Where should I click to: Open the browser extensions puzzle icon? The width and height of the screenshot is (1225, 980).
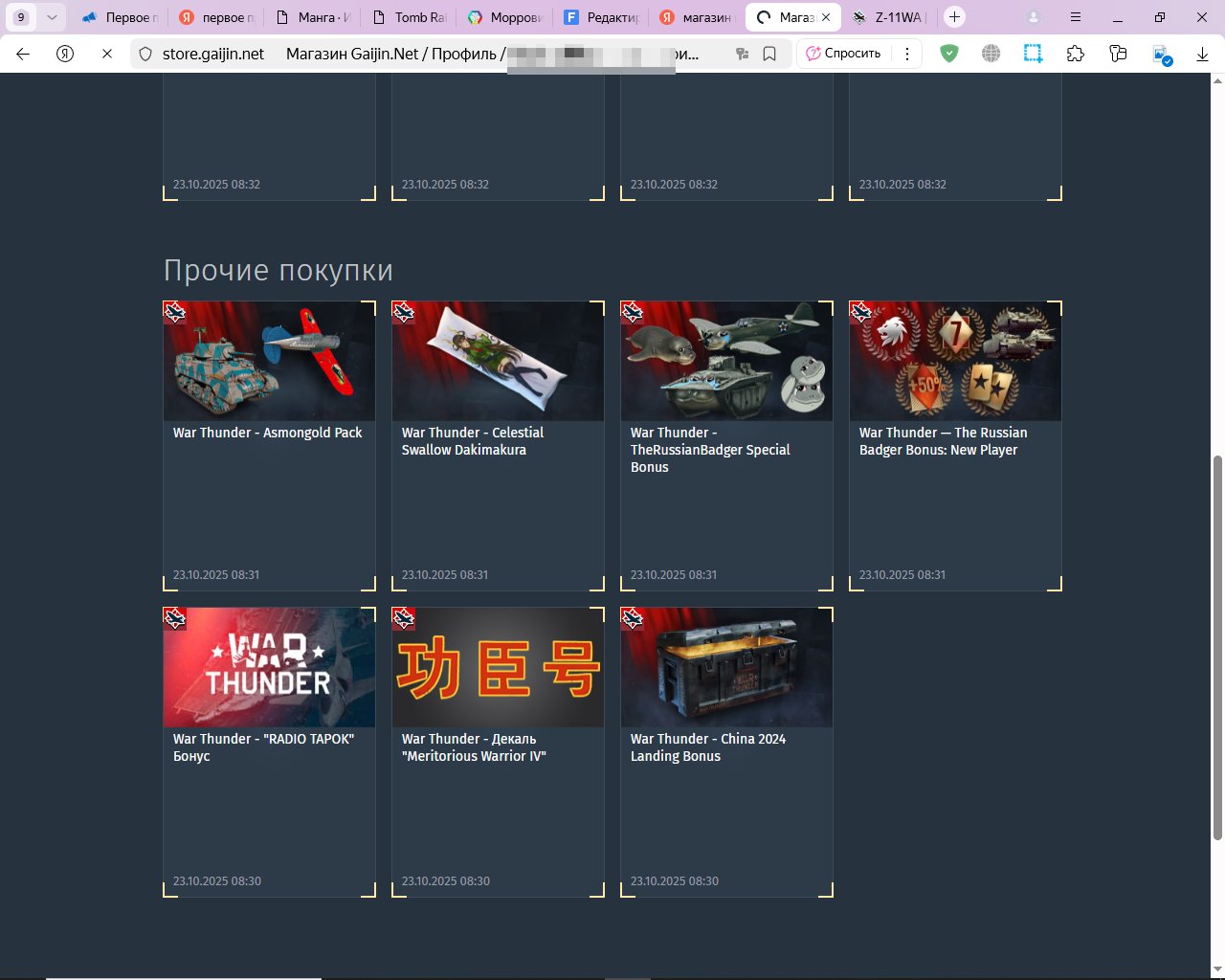point(1076,54)
